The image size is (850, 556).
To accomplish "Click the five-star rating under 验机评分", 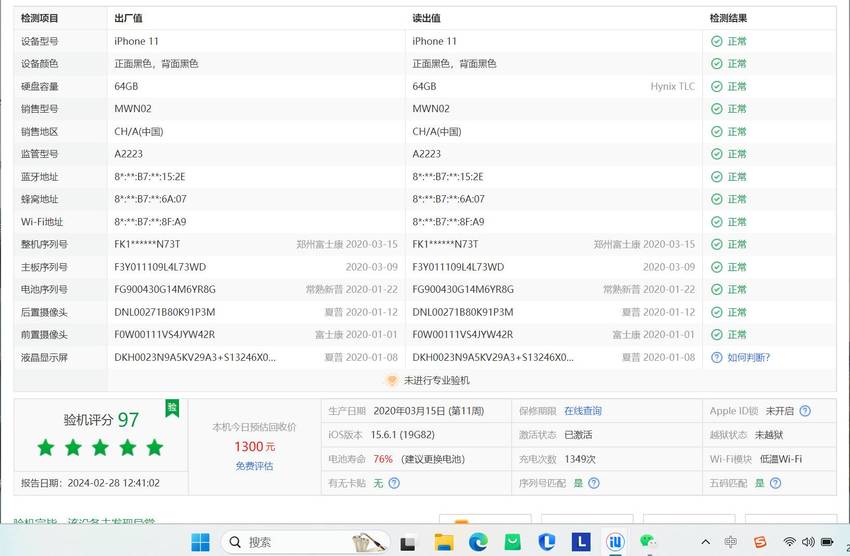I will 100,448.
